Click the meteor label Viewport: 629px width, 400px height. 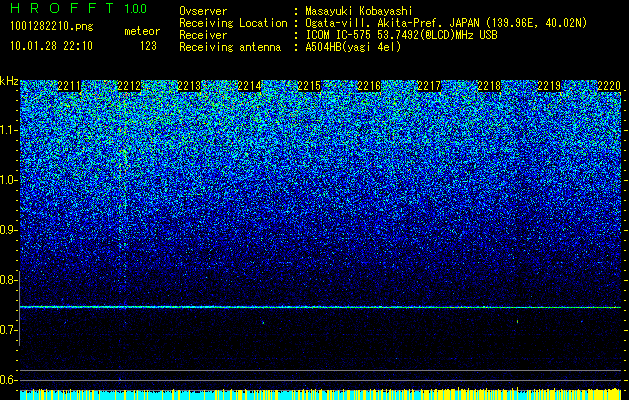click(x=142, y=31)
